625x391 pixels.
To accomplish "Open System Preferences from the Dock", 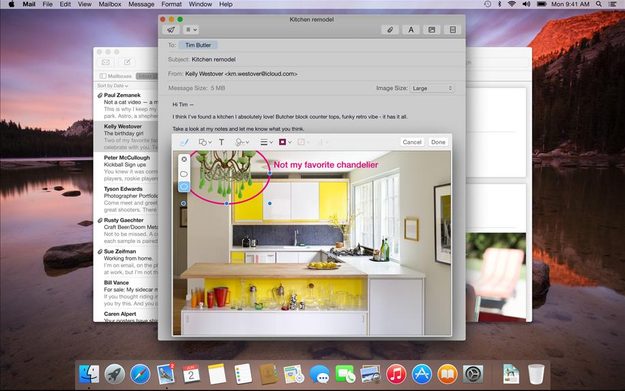I will tap(473, 374).
